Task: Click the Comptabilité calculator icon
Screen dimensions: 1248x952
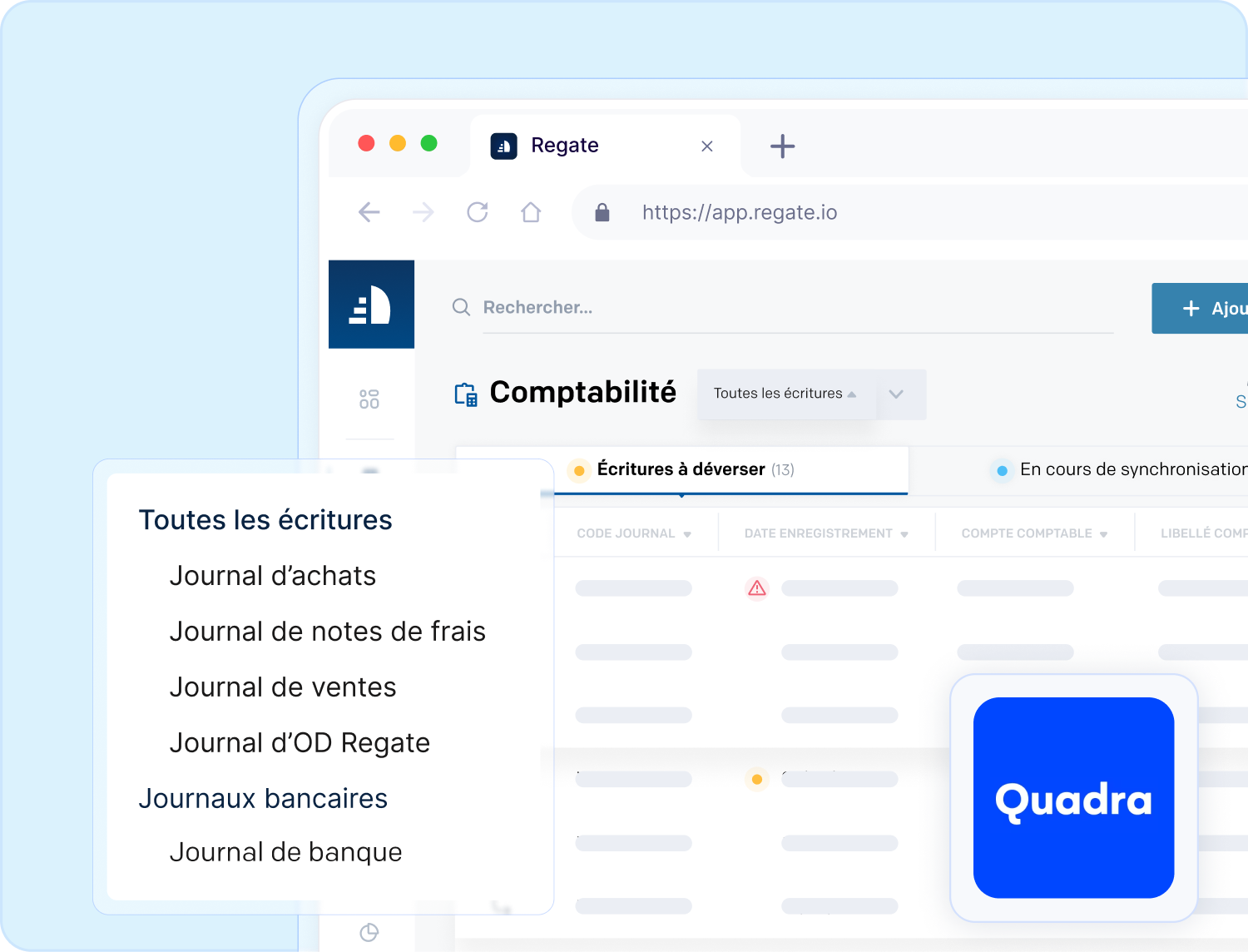Action: [466, 394]
